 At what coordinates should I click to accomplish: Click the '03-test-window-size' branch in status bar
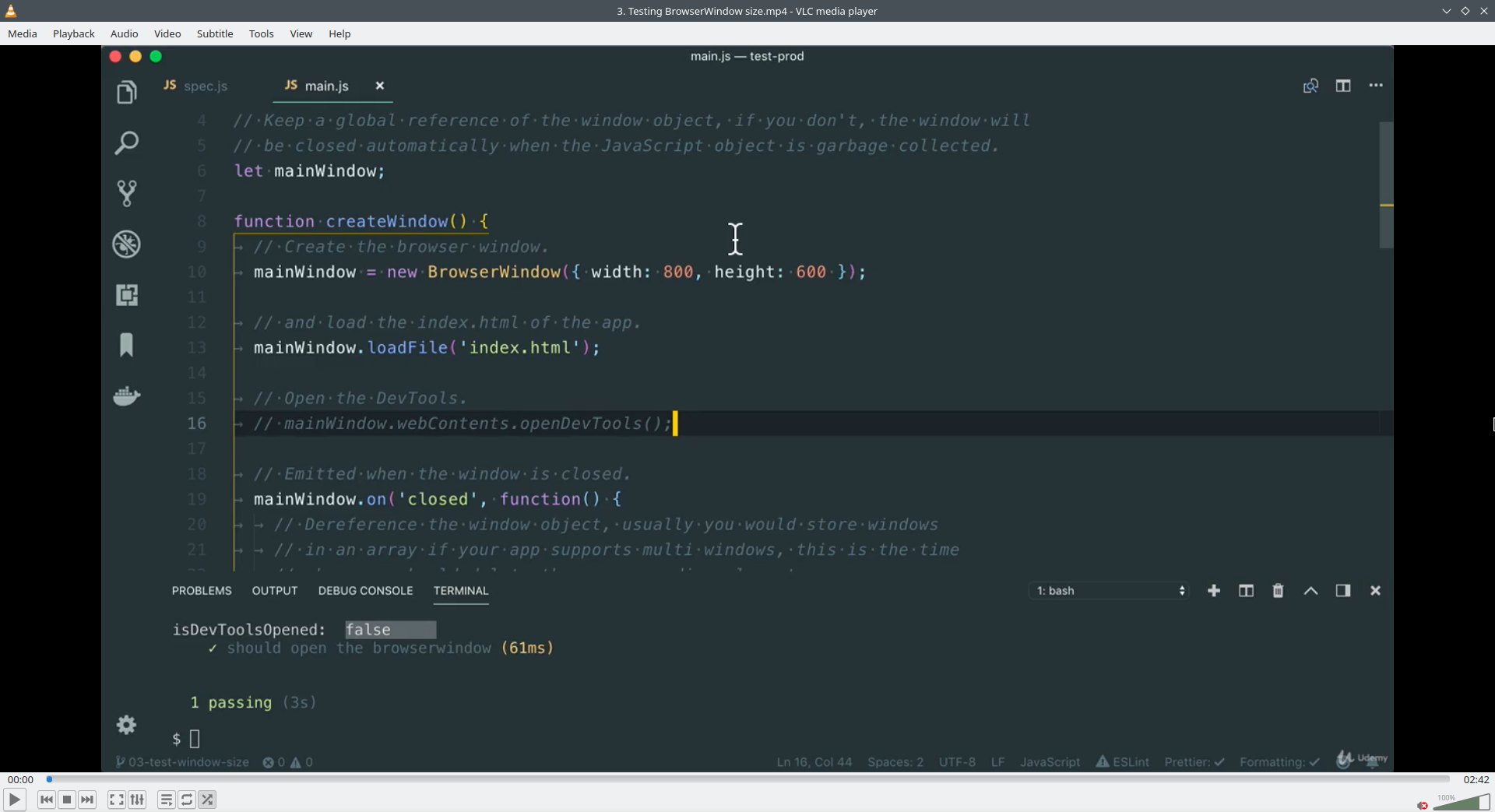click(182, 762)
